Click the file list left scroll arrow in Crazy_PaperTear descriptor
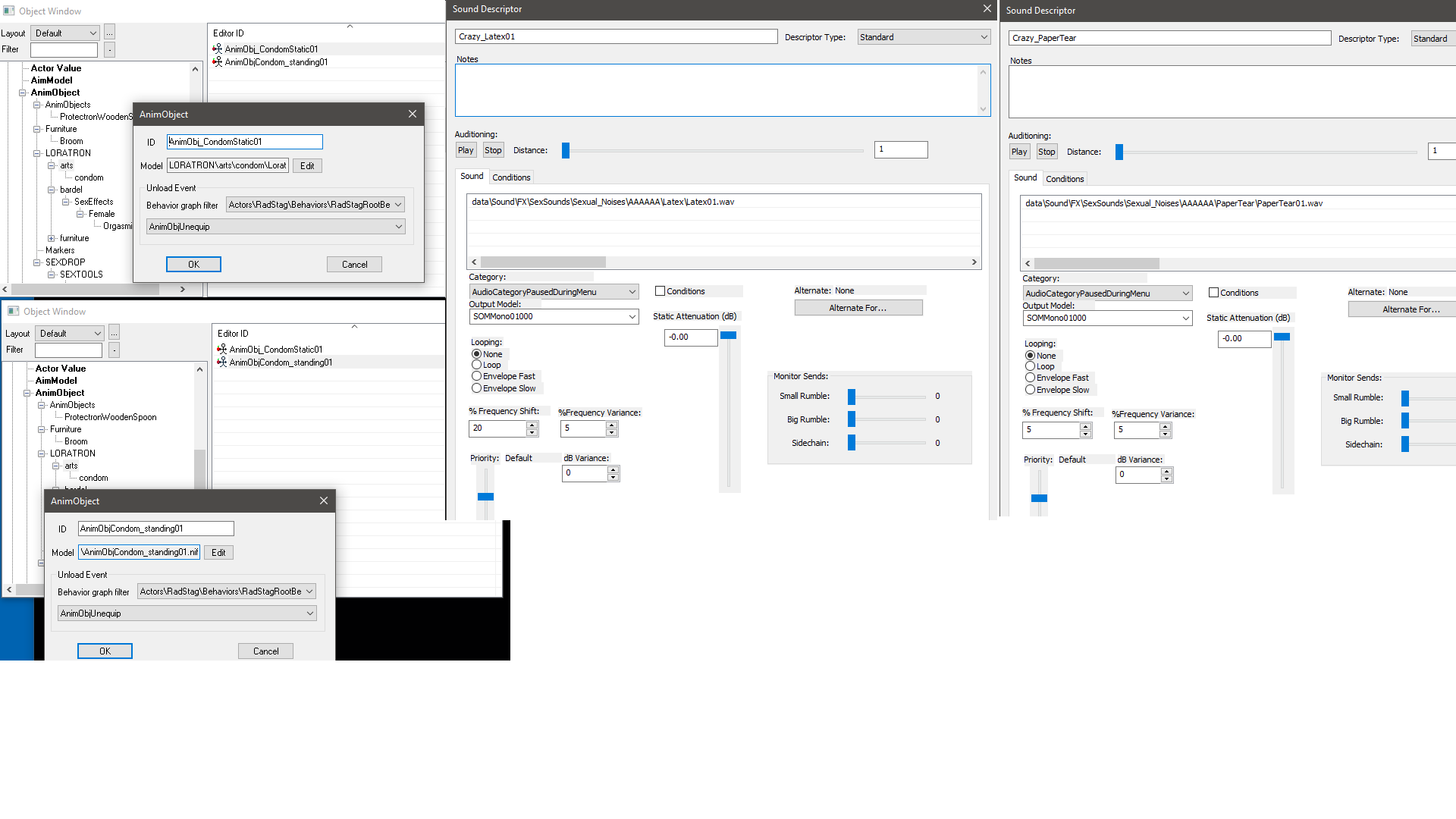This screenshot has height=819, width=1456. (1028, 263)
